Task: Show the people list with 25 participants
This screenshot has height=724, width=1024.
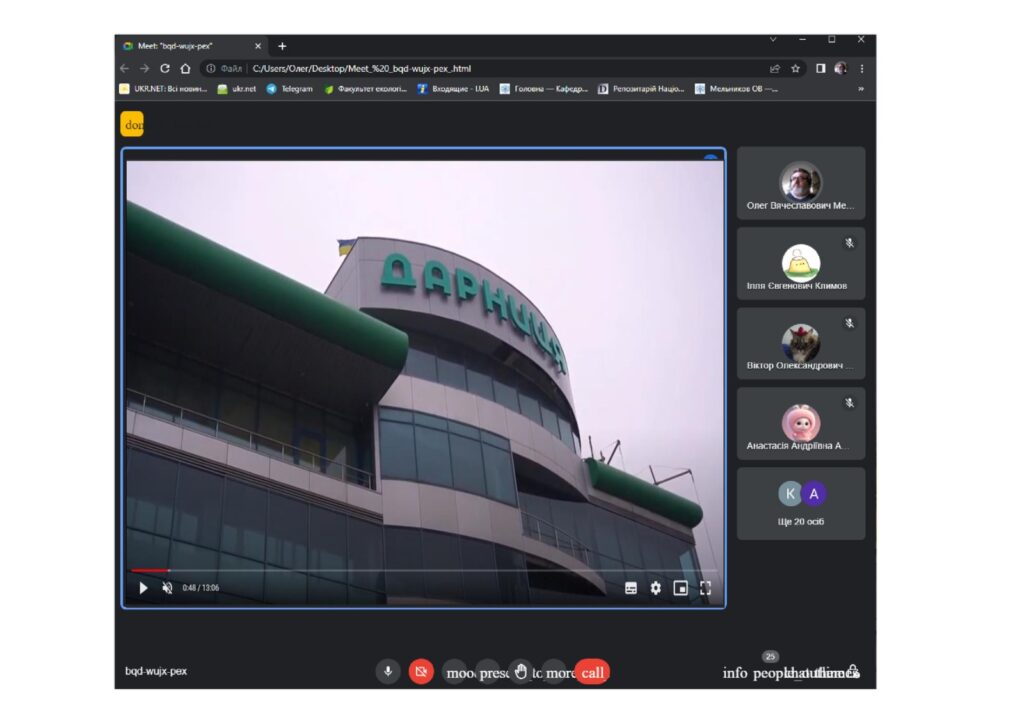Action: pyautogui.click(x=768, y=673)
